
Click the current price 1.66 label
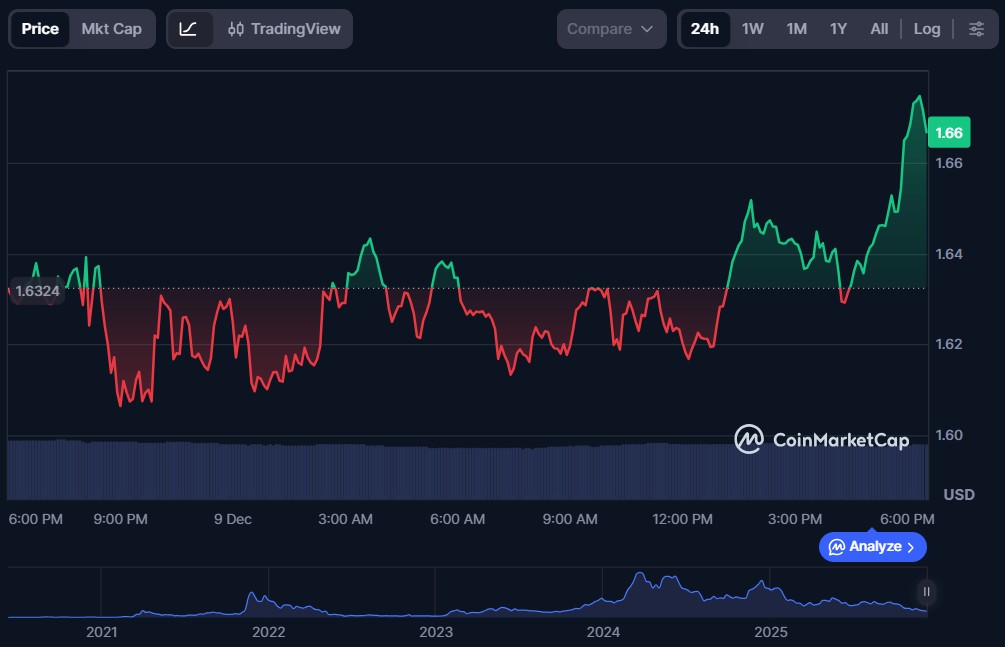tap(948, 133)
